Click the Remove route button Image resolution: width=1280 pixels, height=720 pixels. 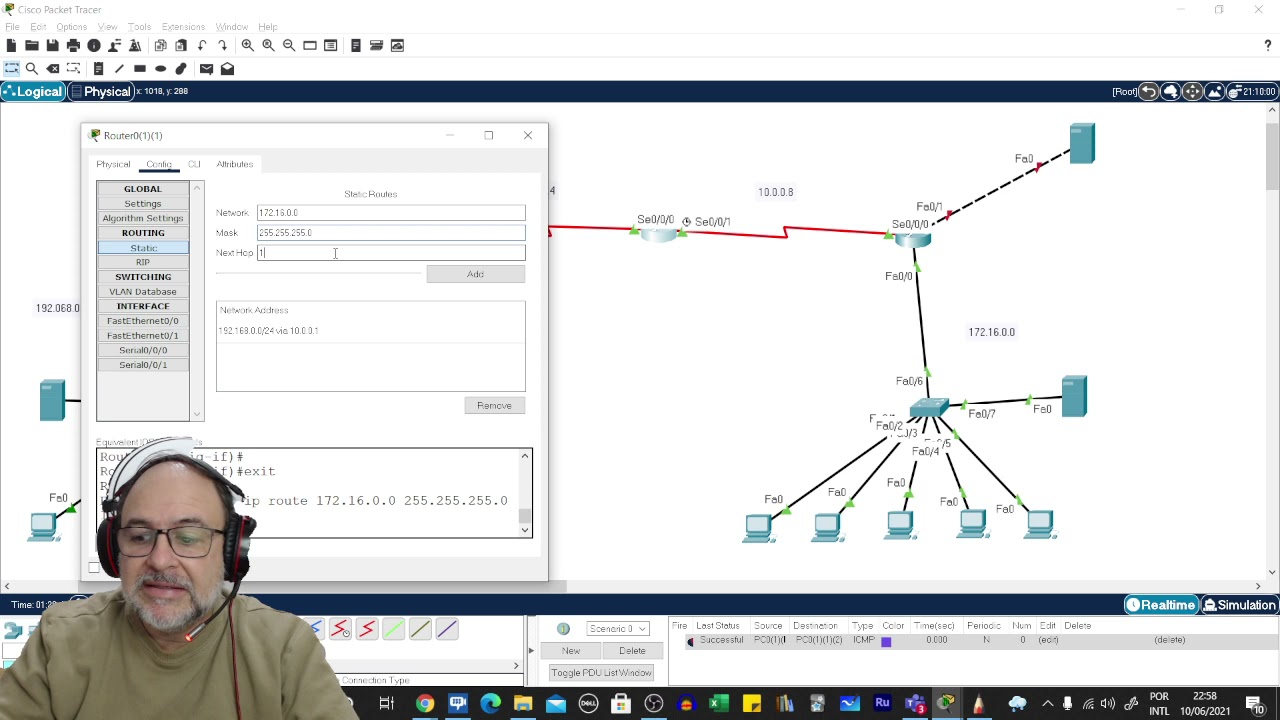(x=494, y=405)
